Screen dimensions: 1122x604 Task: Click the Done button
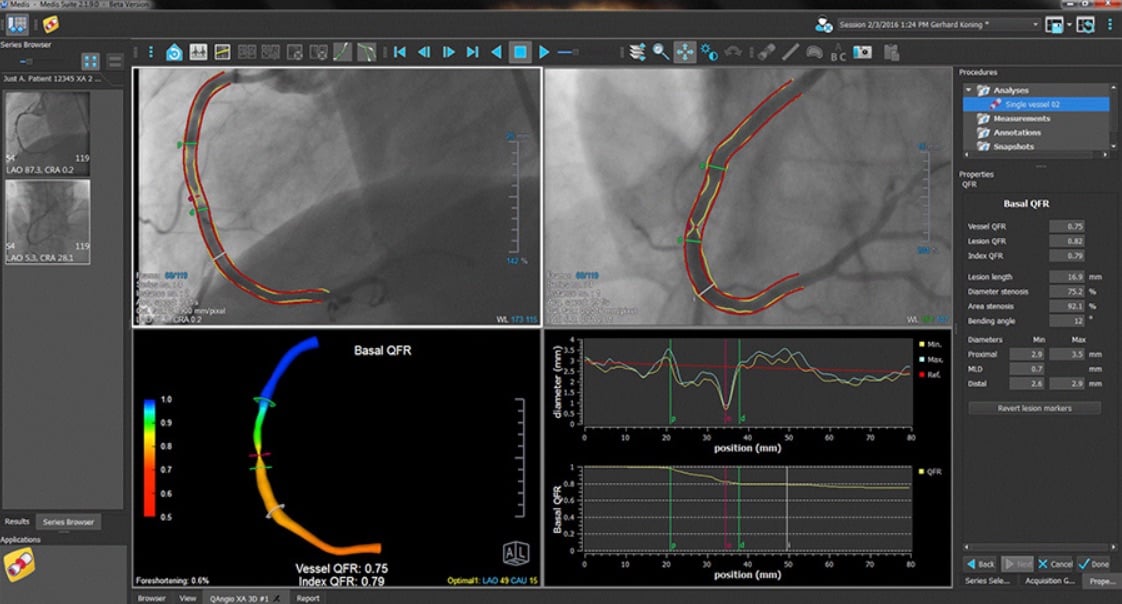click(1094, 564)
